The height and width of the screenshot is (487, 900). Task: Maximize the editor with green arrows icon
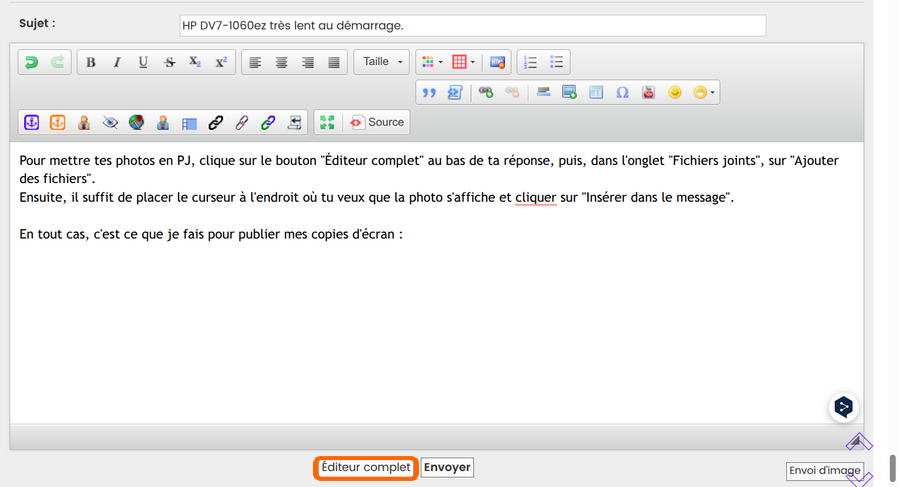click(326, 123)
